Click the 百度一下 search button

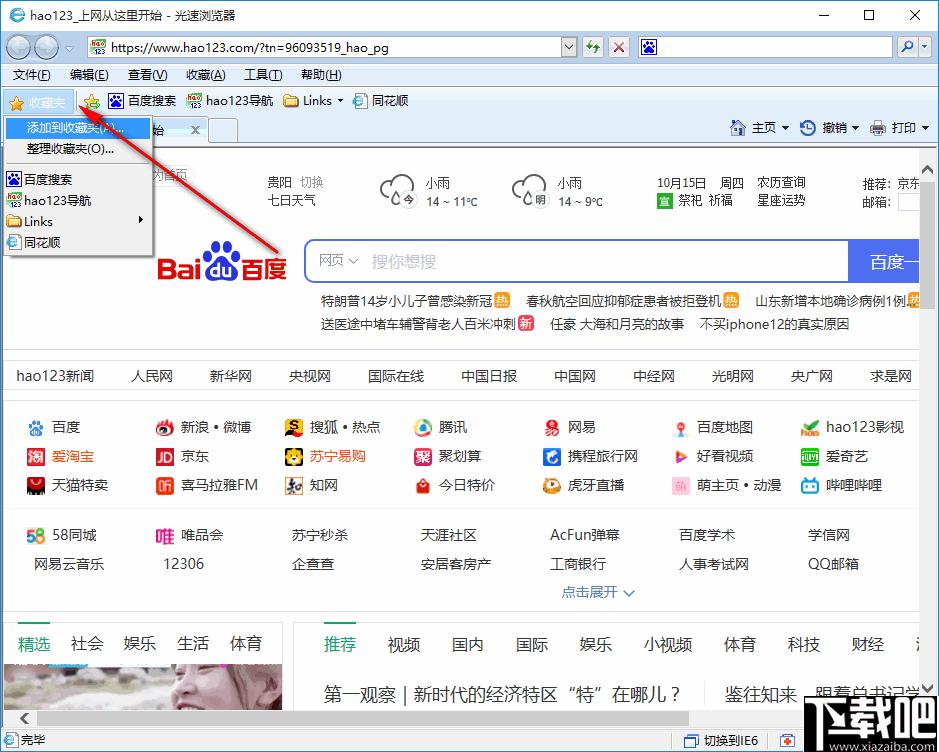click(883, 261)
